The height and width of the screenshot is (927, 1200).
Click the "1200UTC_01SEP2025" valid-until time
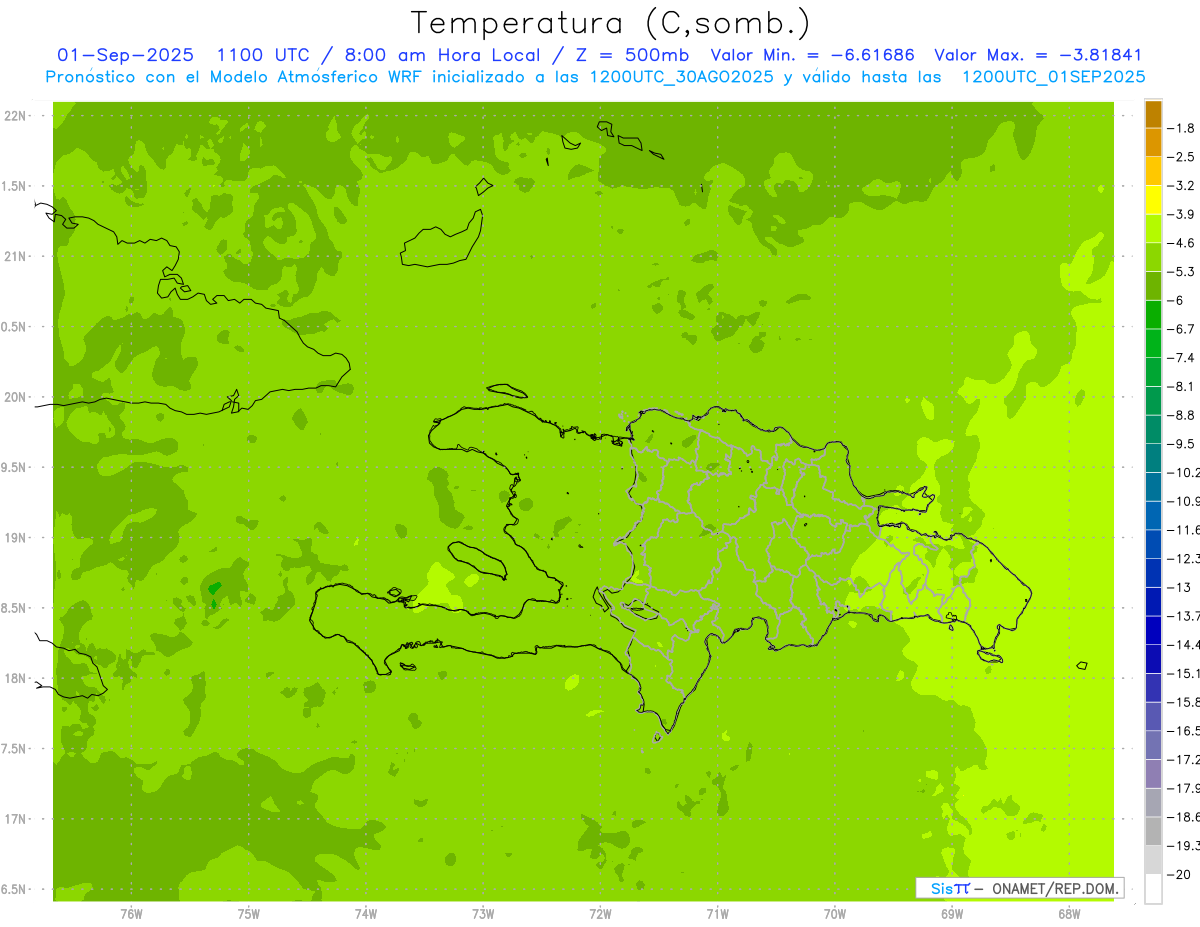tap(1053, 77)
